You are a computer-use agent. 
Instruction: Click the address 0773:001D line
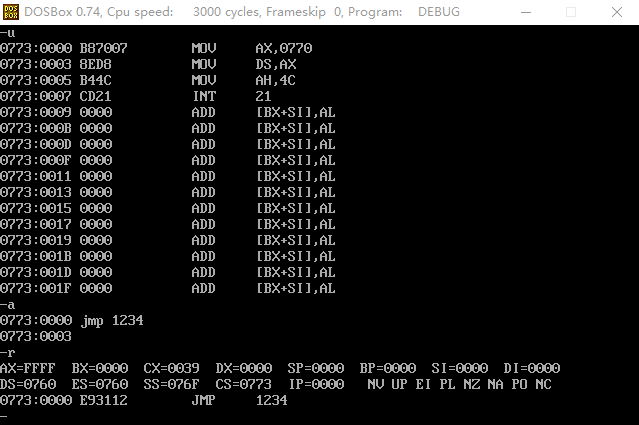pyautogui.click(x=168, y=272)
